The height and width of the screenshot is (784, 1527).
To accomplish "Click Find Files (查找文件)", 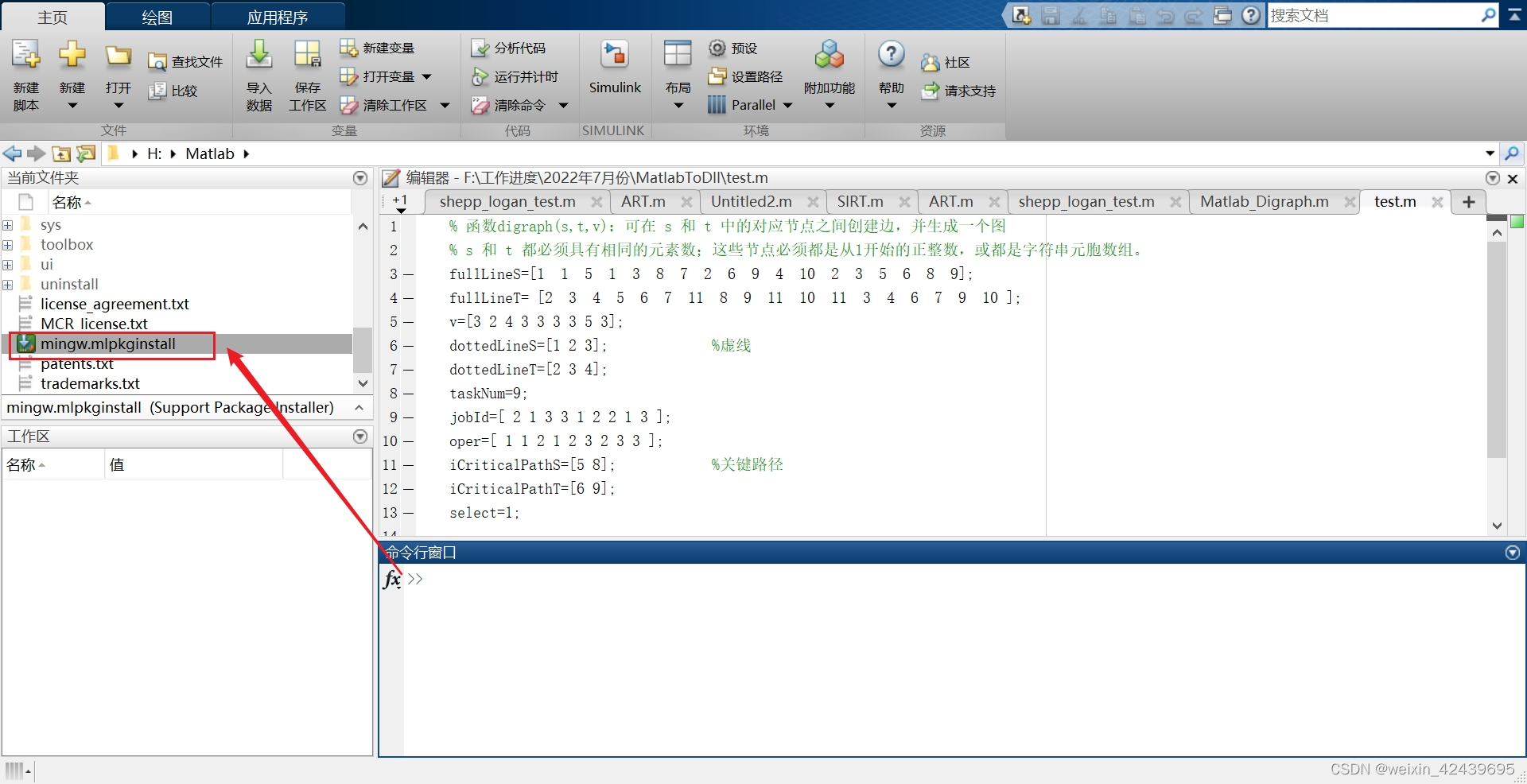I will click(185, 62).
